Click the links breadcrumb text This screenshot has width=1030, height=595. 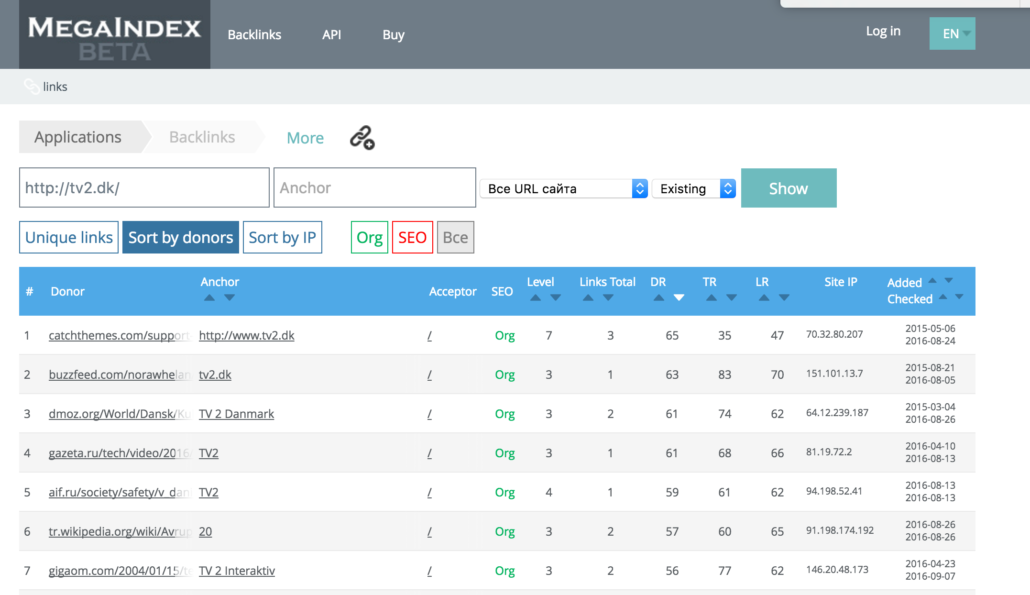point(55,87)
